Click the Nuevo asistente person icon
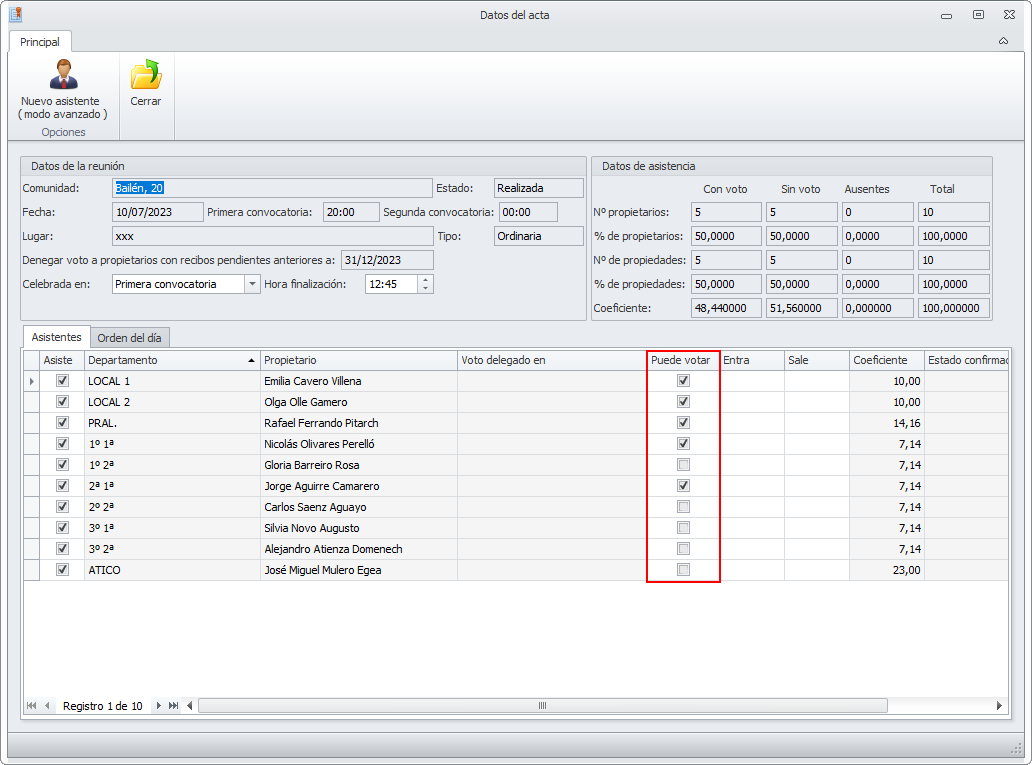 pyautogui.click(x=62, y=75)
